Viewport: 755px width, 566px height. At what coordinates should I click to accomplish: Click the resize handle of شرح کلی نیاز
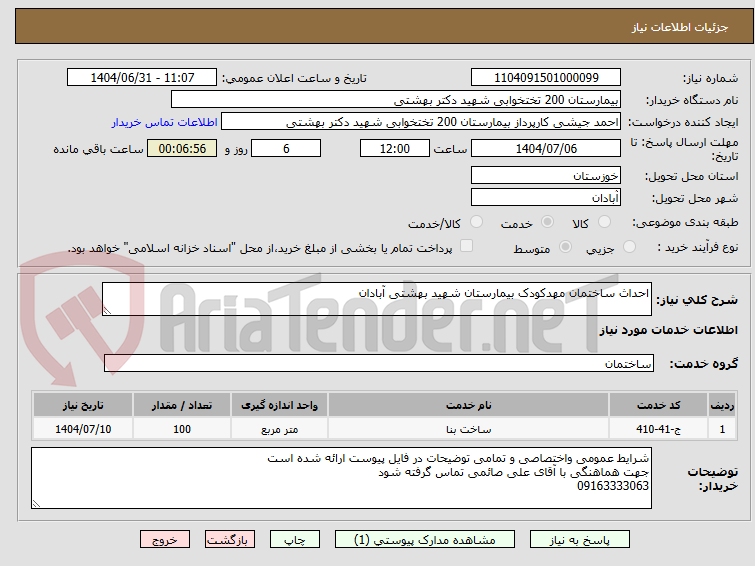pyautogui.click(x=107, y=311)
